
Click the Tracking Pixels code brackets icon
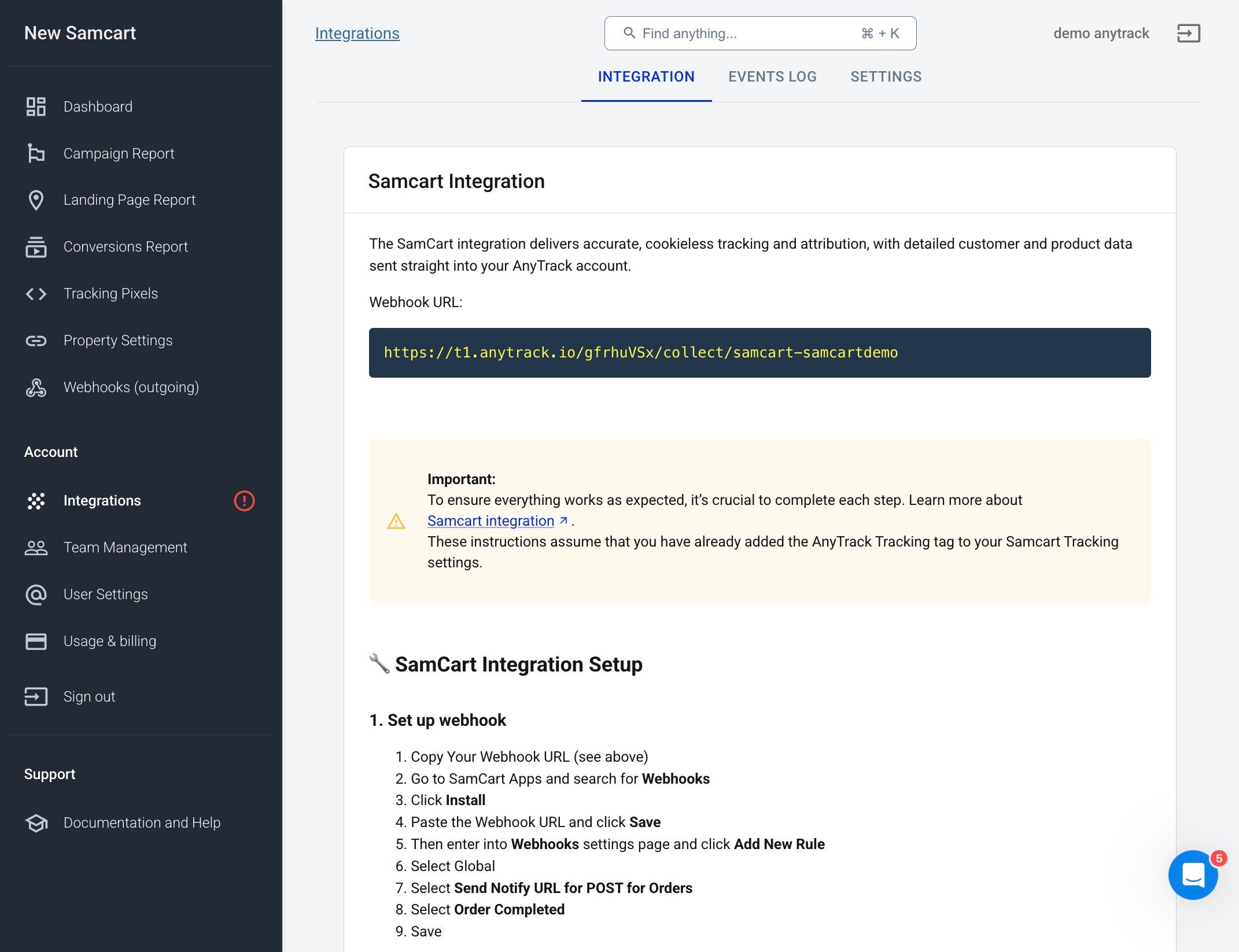[36, 294]
